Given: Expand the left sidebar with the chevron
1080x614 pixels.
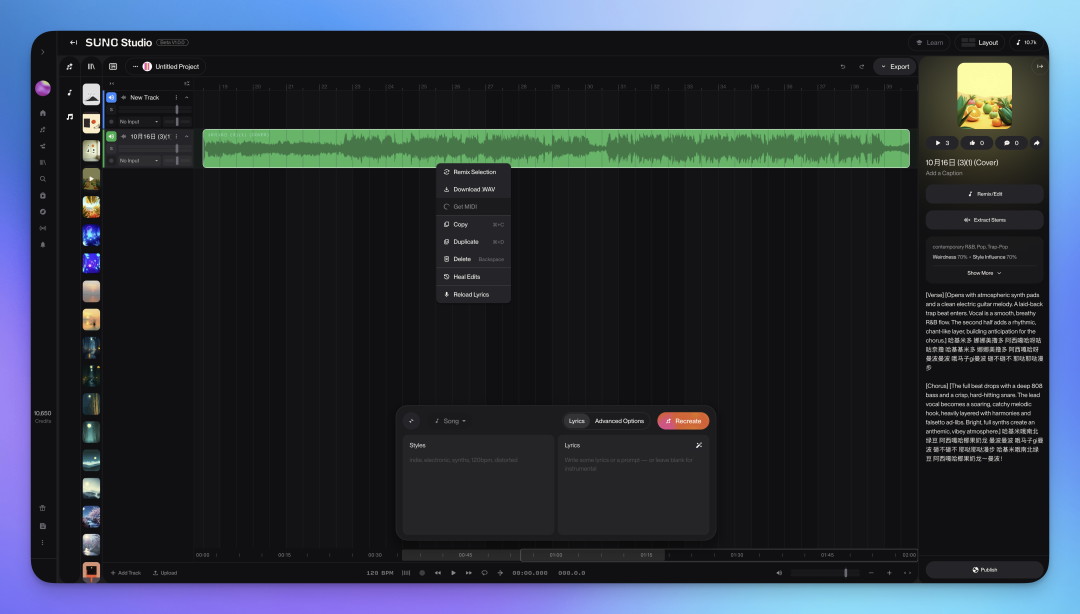Looking at the screenshot, I should 43,52.
